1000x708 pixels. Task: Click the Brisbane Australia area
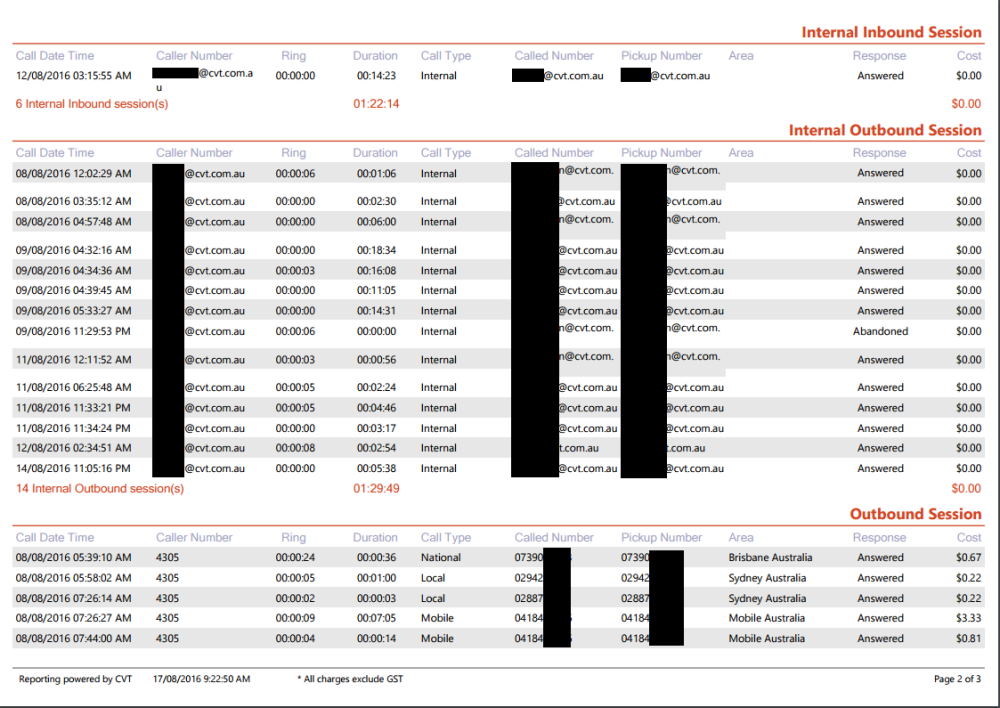coord(770,557)
